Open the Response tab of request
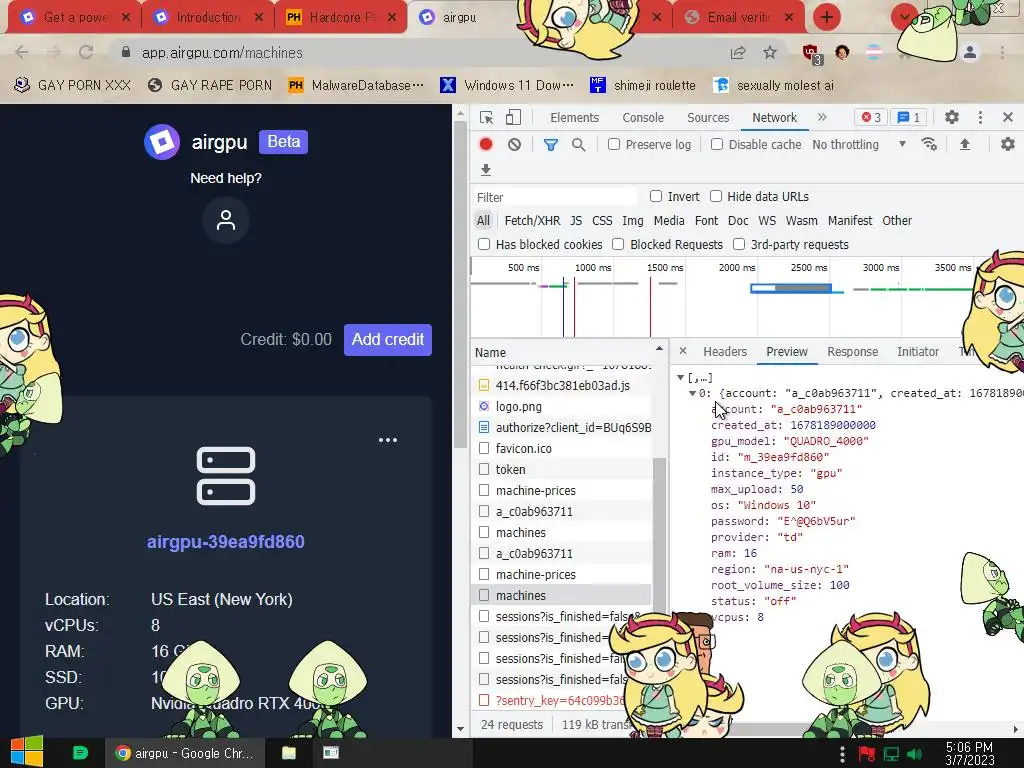This screenshot has width=1024, height=768. point(852,351)
